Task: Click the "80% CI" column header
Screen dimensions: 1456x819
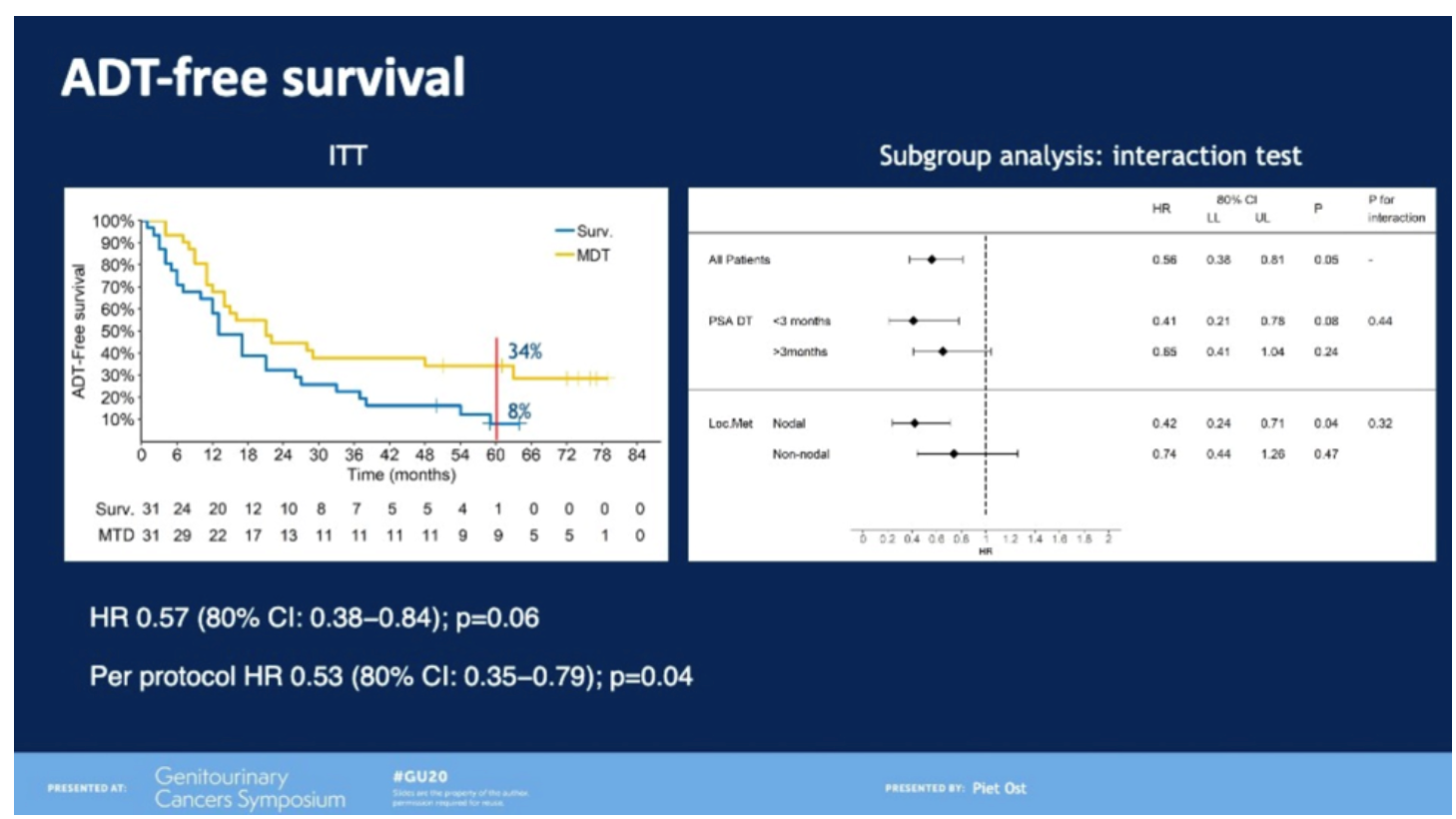Action: 1236,200
